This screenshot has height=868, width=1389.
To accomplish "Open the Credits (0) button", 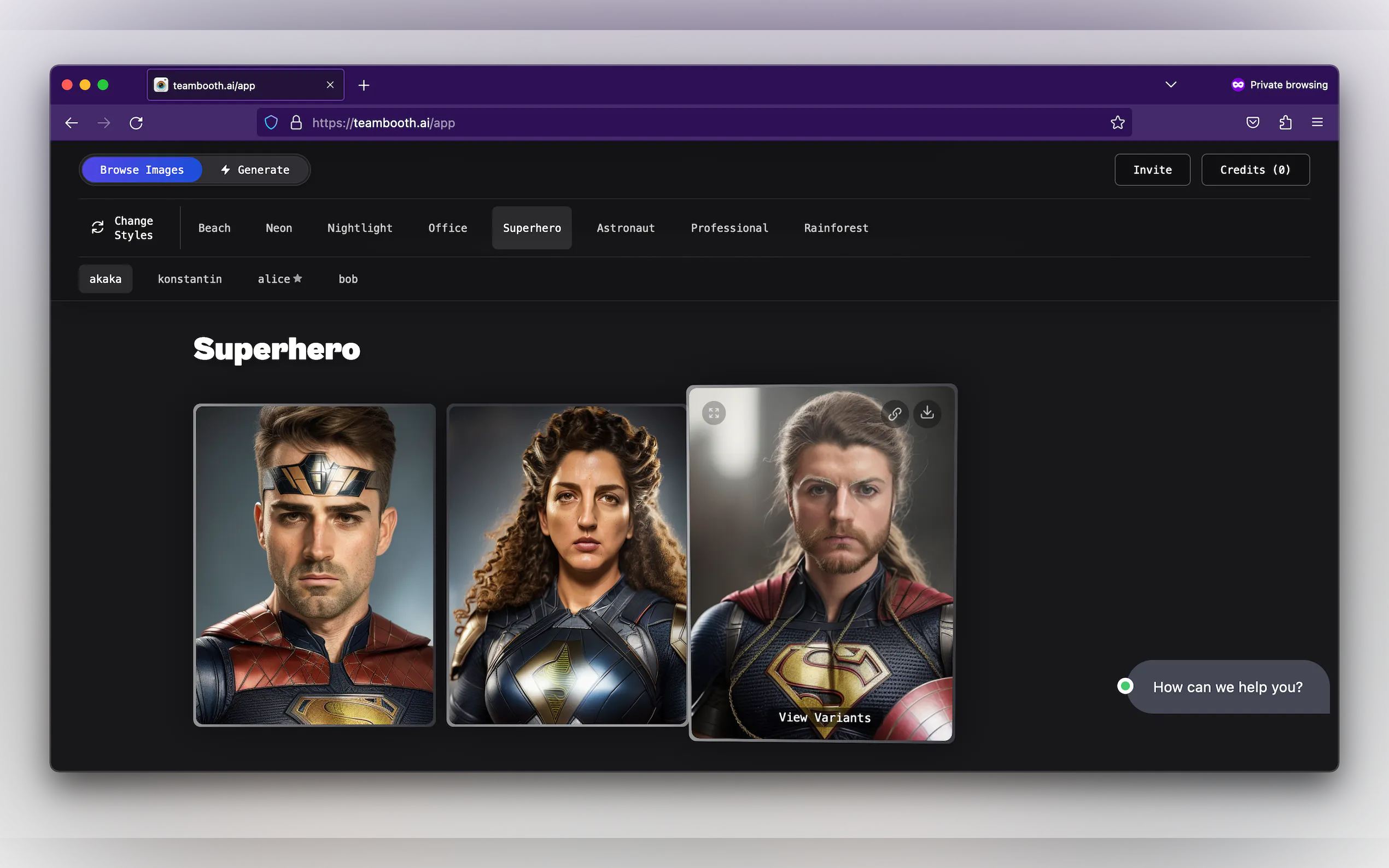I will [x=1254, y=170].
